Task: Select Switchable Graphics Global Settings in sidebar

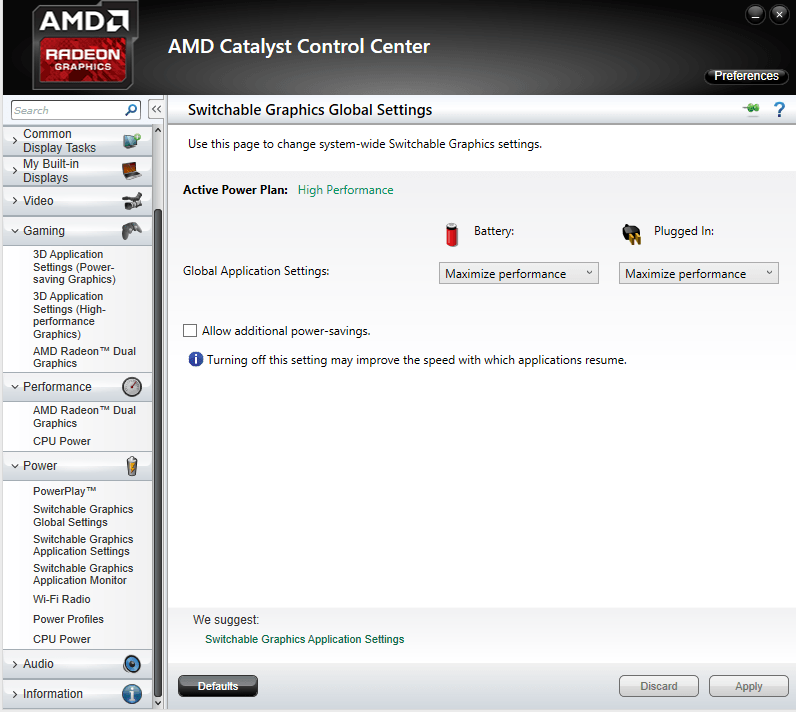Action: coord(83,516)
